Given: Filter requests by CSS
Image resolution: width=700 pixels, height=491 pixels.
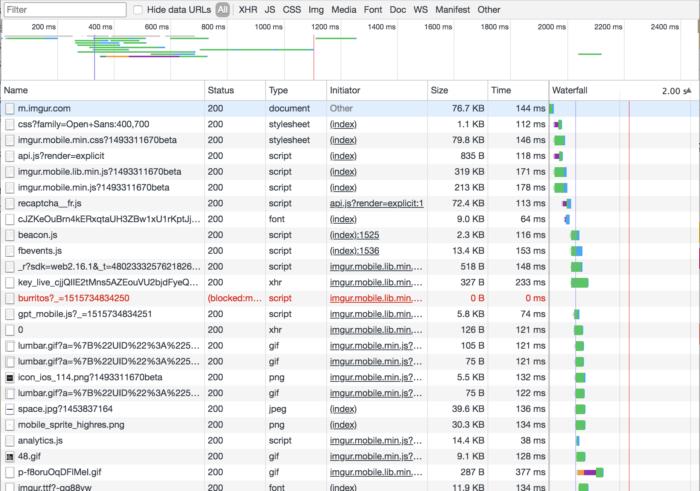Looking at the screenshot, I should tap(292, 10).
